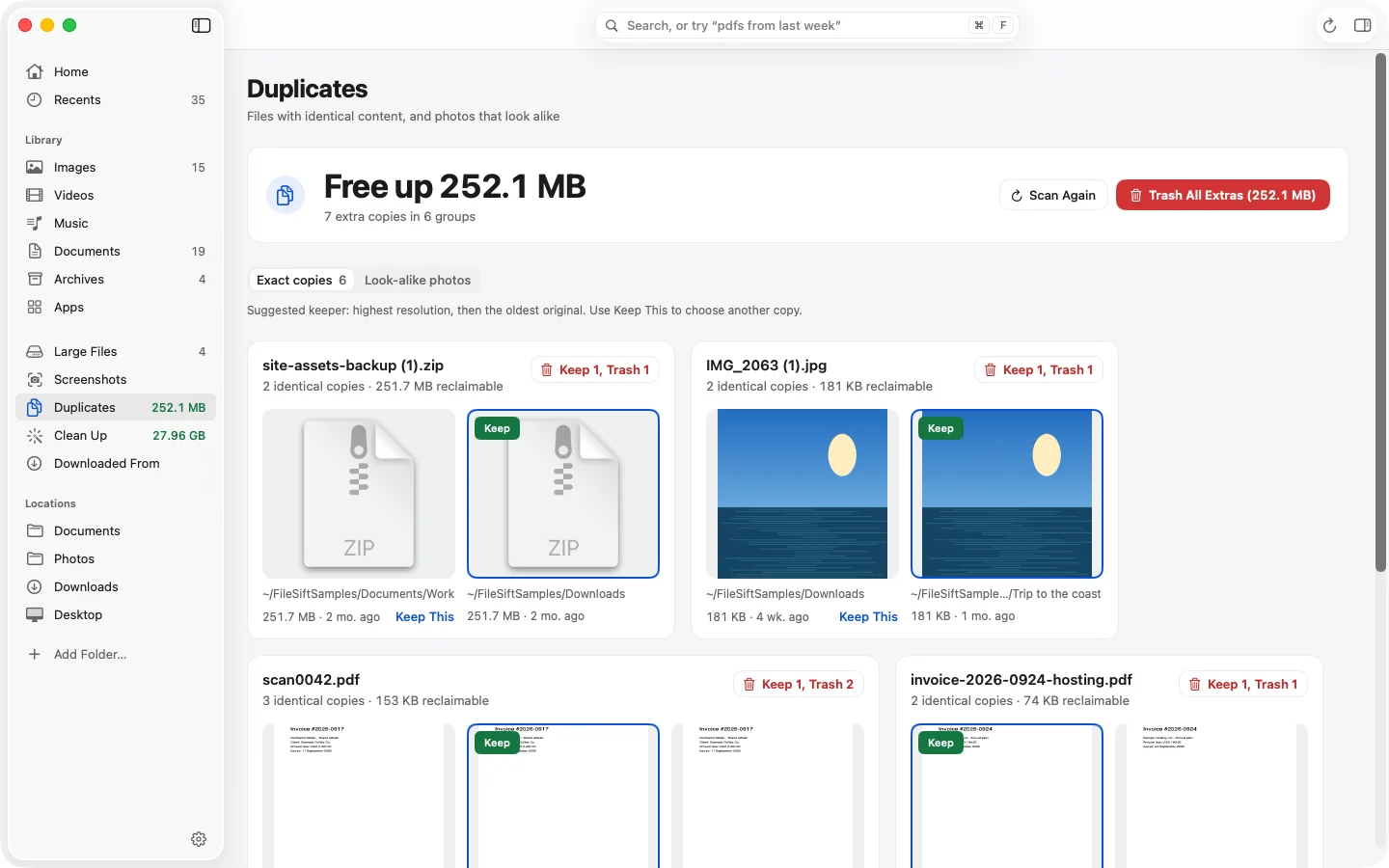Click Keep 1, Trash 1 for site-assets-backup zip

pos(595,369)
